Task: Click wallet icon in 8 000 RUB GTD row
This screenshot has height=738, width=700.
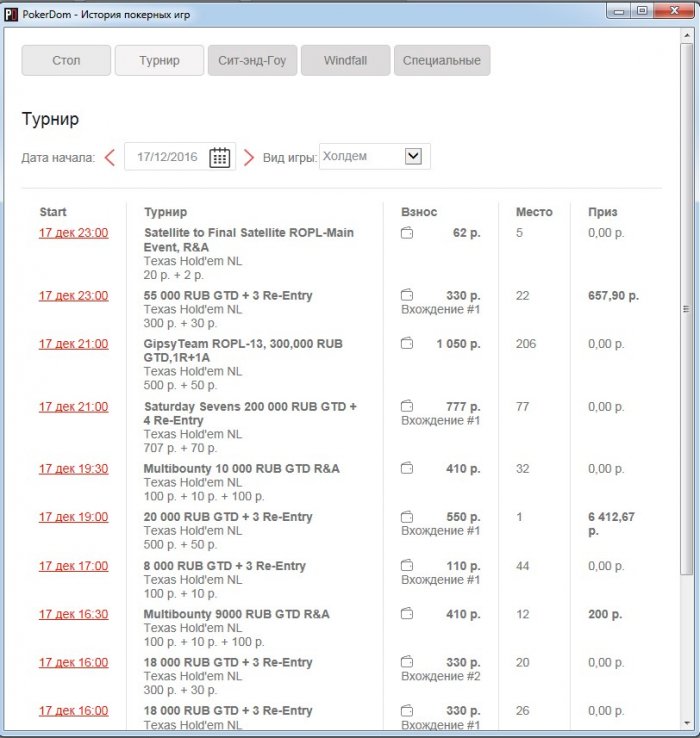Action: click(x=407, y=565)
